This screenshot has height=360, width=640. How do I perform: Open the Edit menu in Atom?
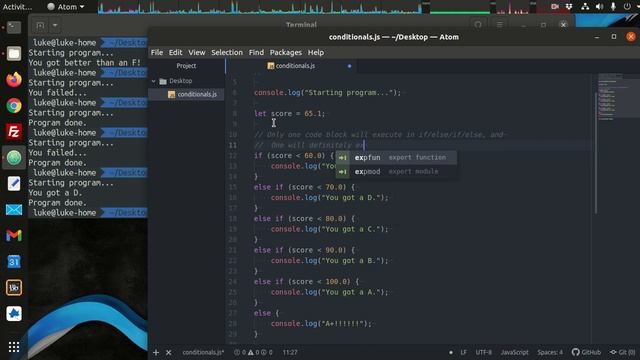tap(176, 53)
